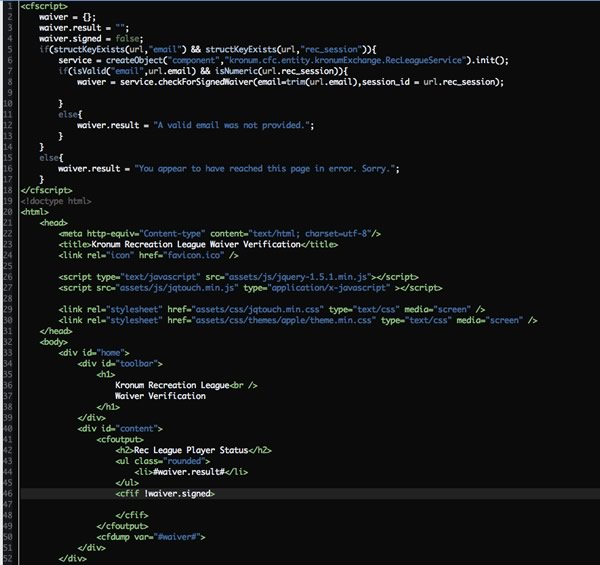The image size is (600, 565).
Task: Click the 'Rec League Player Status' h2 line
Action: coord(193,450)
